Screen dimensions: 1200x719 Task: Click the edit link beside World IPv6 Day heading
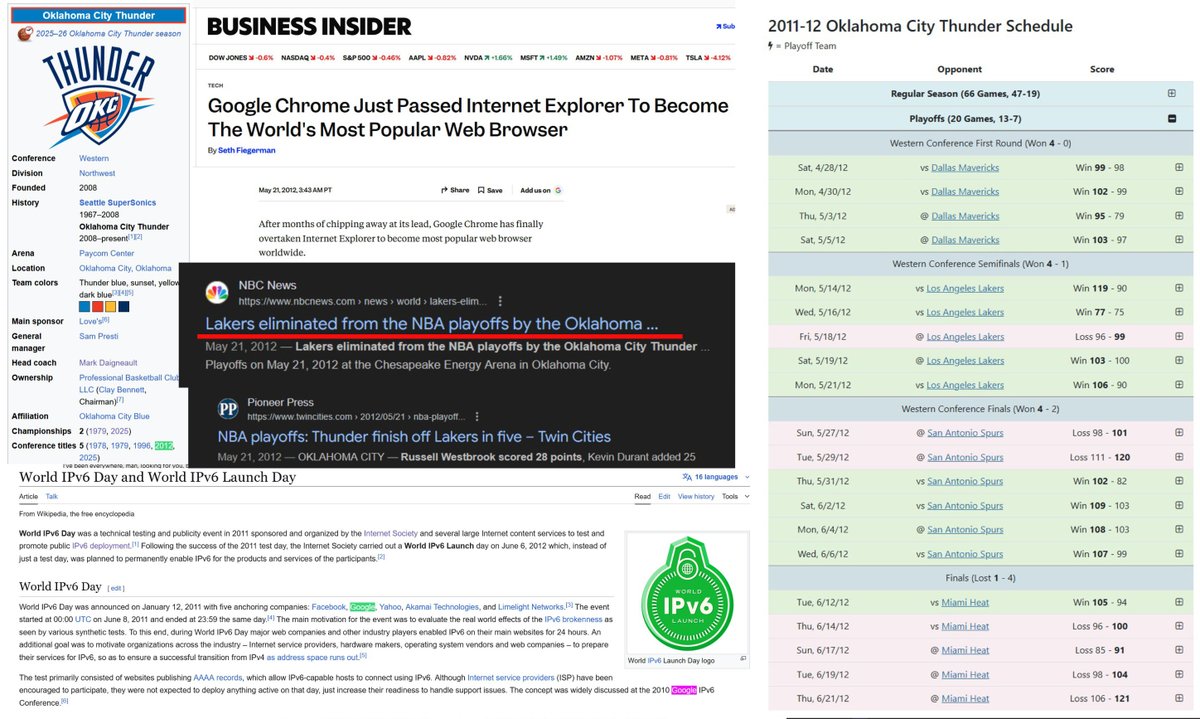(x=116, y=588)
